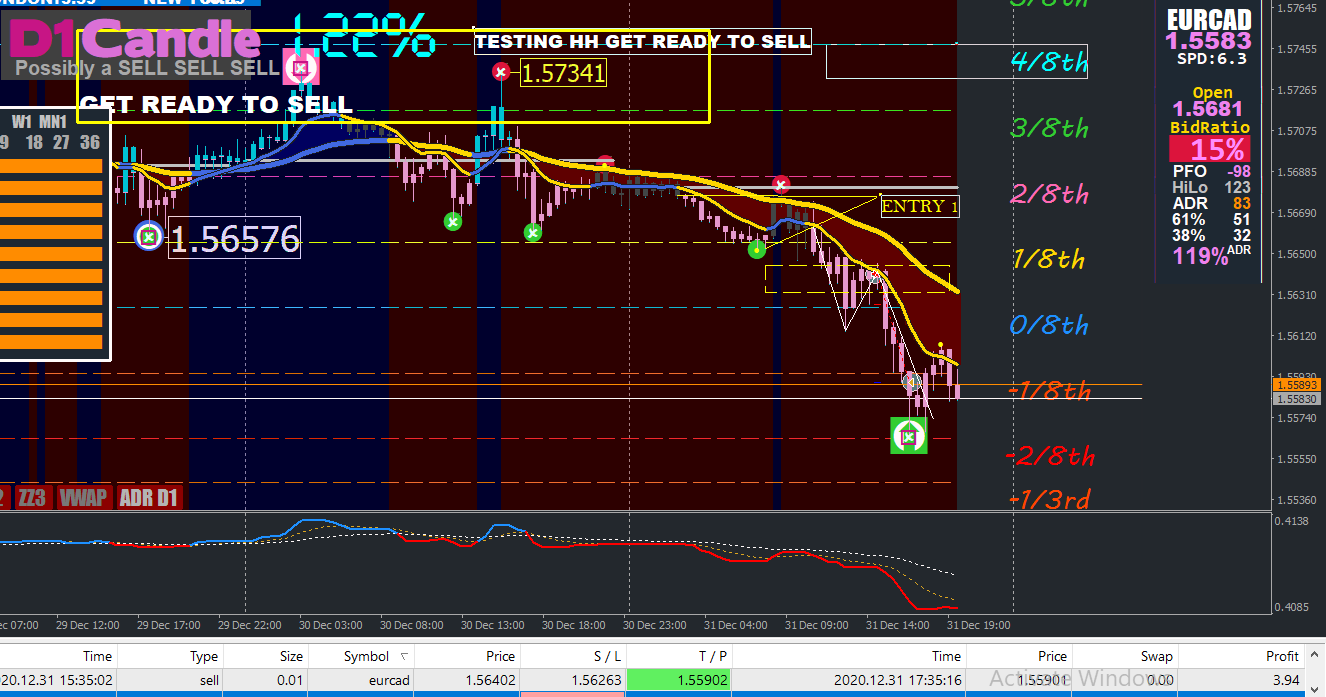Toggle the ZZ3 indicator button
Viewport: 1326px width, 697px height.
(x=32, y=497)
